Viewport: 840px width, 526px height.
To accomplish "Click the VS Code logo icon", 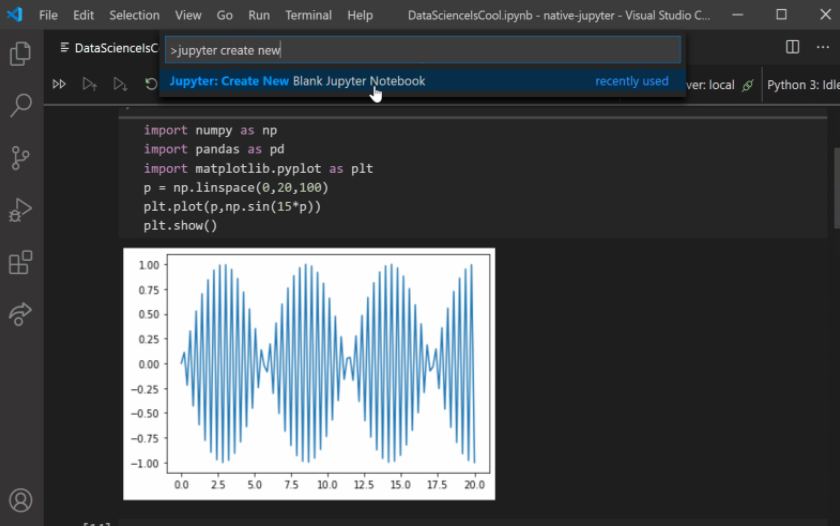I will pos(14,14).
